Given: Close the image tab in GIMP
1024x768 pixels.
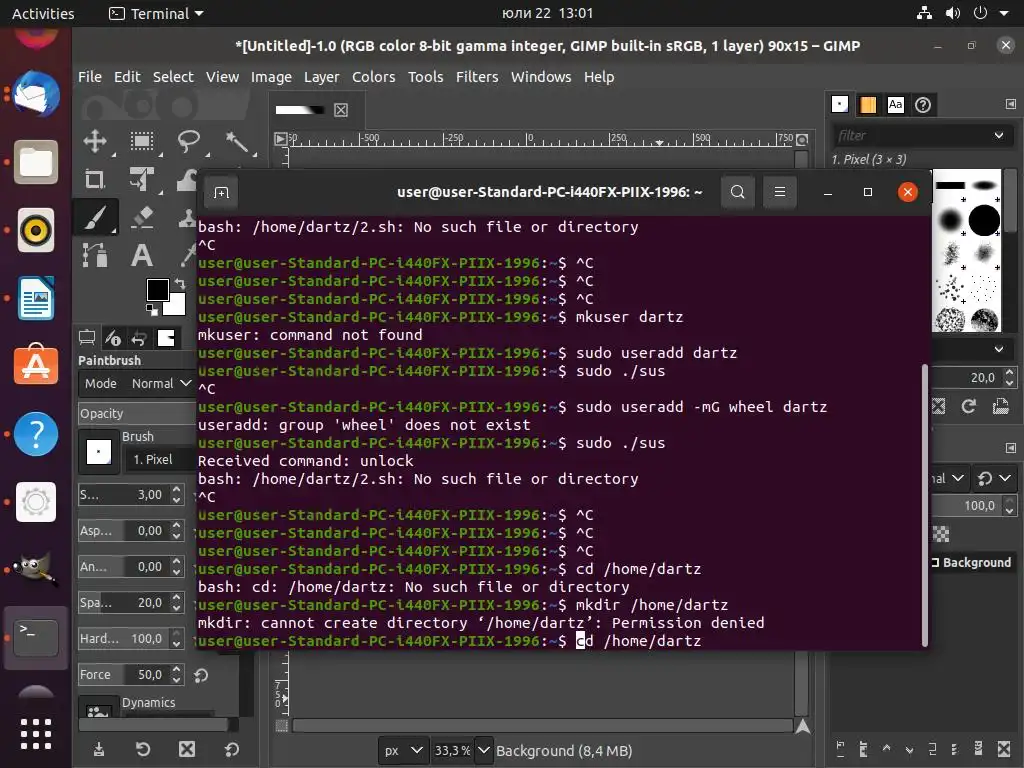Looking at the screenshot, I should point(341,110).
